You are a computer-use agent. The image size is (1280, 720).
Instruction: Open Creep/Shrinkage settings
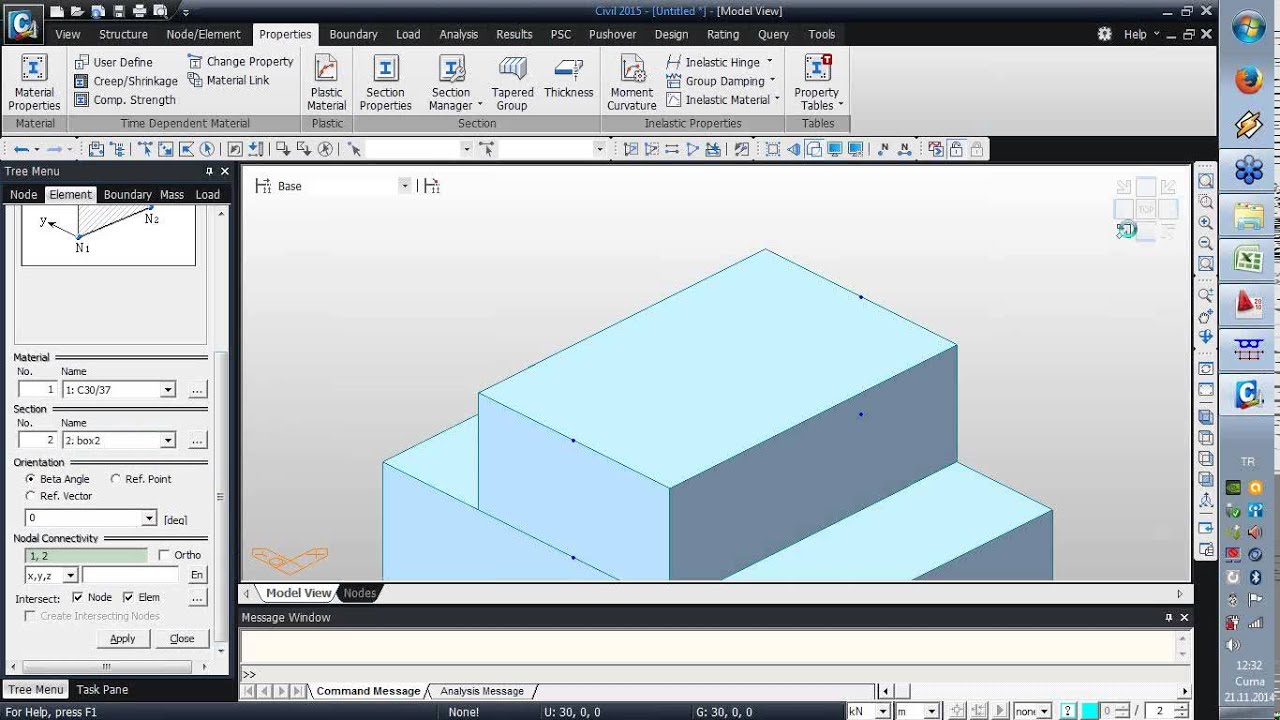pyautogui.click(x=126, y=81)
